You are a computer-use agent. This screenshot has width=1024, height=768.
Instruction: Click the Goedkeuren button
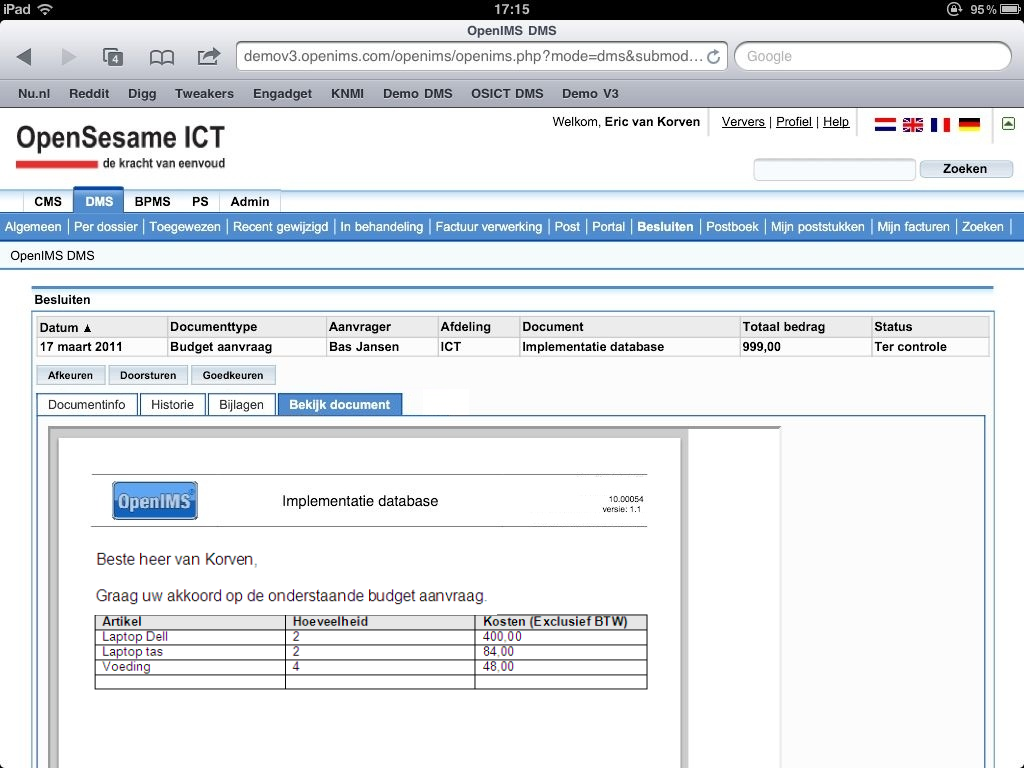[x=232, y=376]
